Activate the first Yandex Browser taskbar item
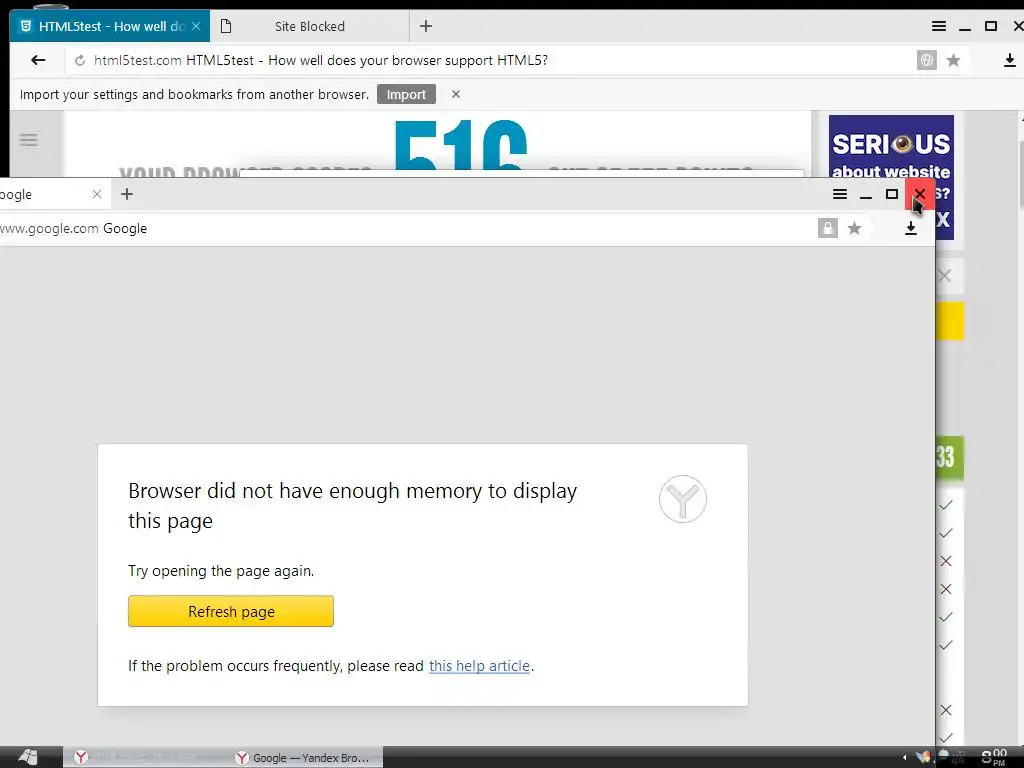Screen dimensions: 1024x768 point(146,758)
